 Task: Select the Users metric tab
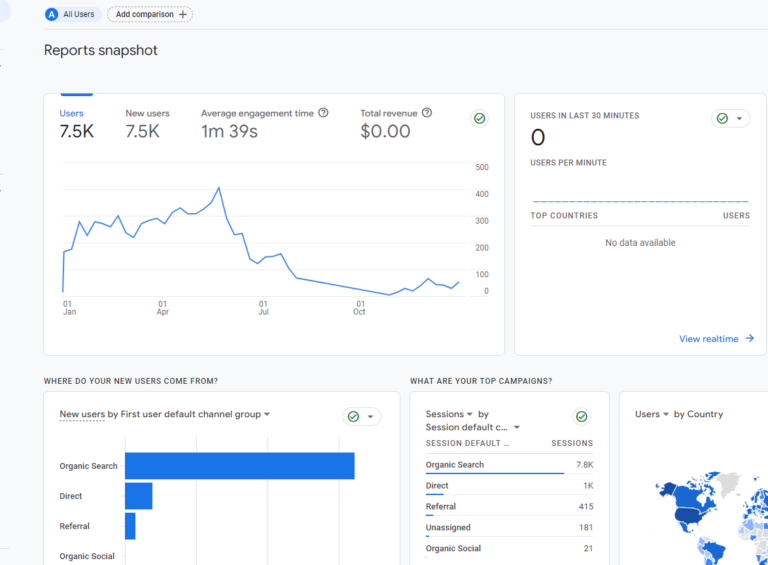[x=76, y=123]
